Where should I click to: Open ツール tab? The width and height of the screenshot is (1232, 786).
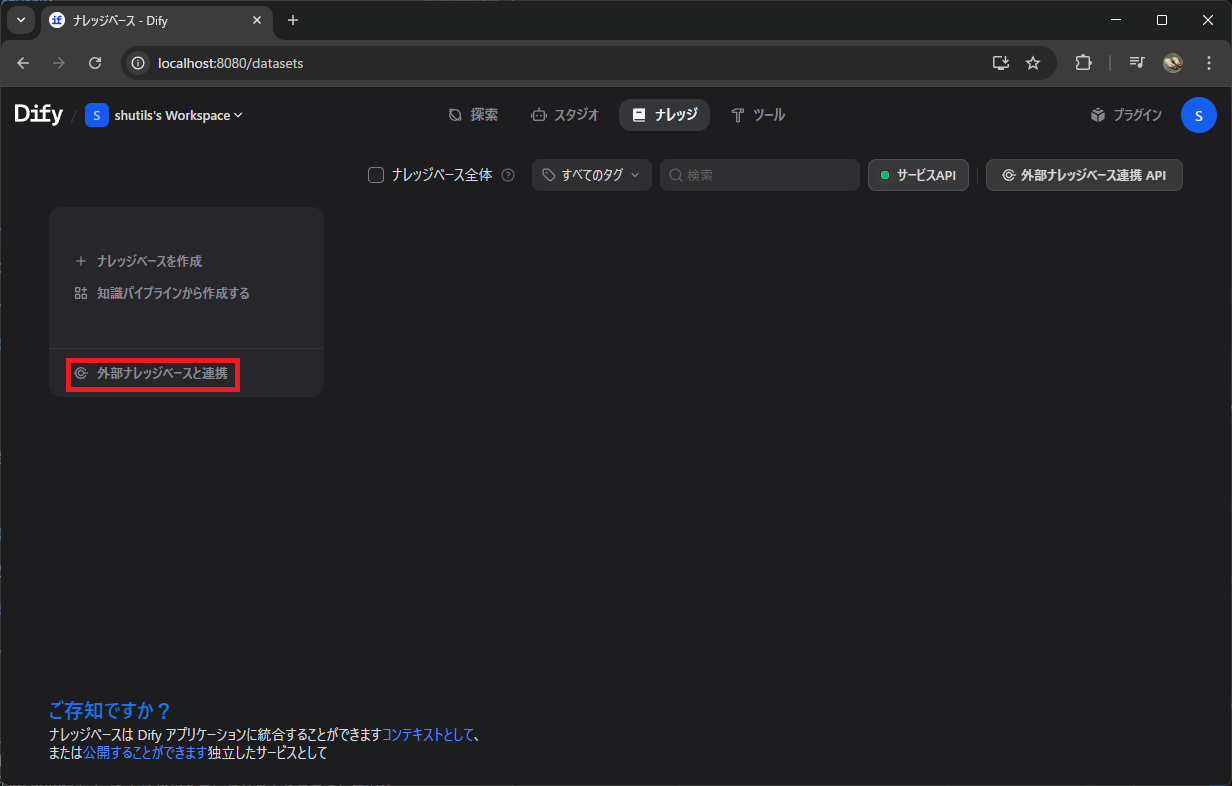(x=758, y=115)
